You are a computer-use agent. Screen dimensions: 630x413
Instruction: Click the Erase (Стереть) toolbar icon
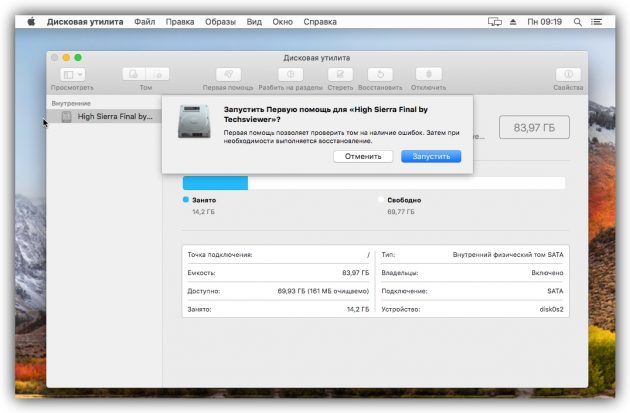click(340, 74)
